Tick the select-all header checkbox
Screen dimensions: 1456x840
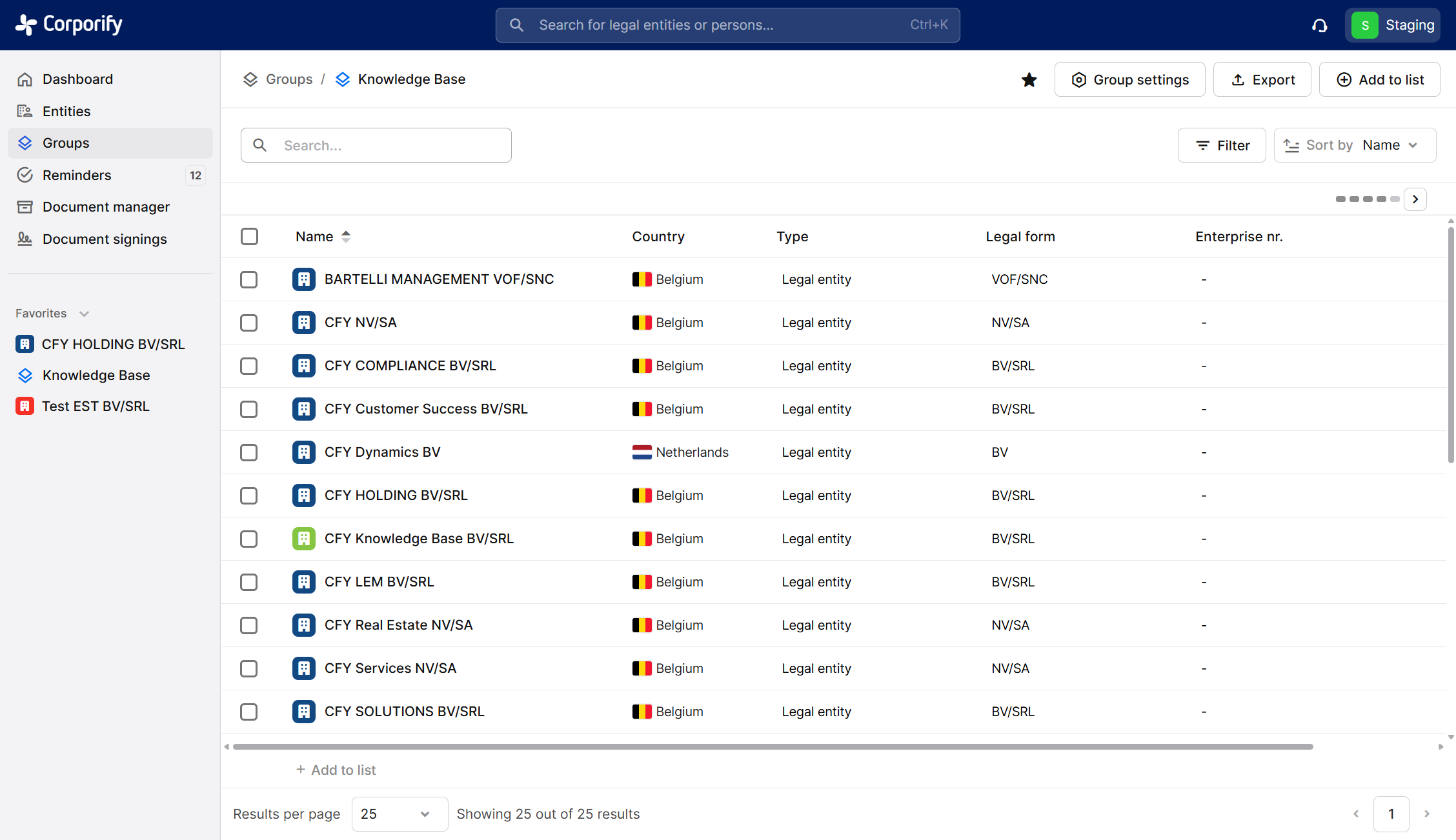(x=249, y=237)
